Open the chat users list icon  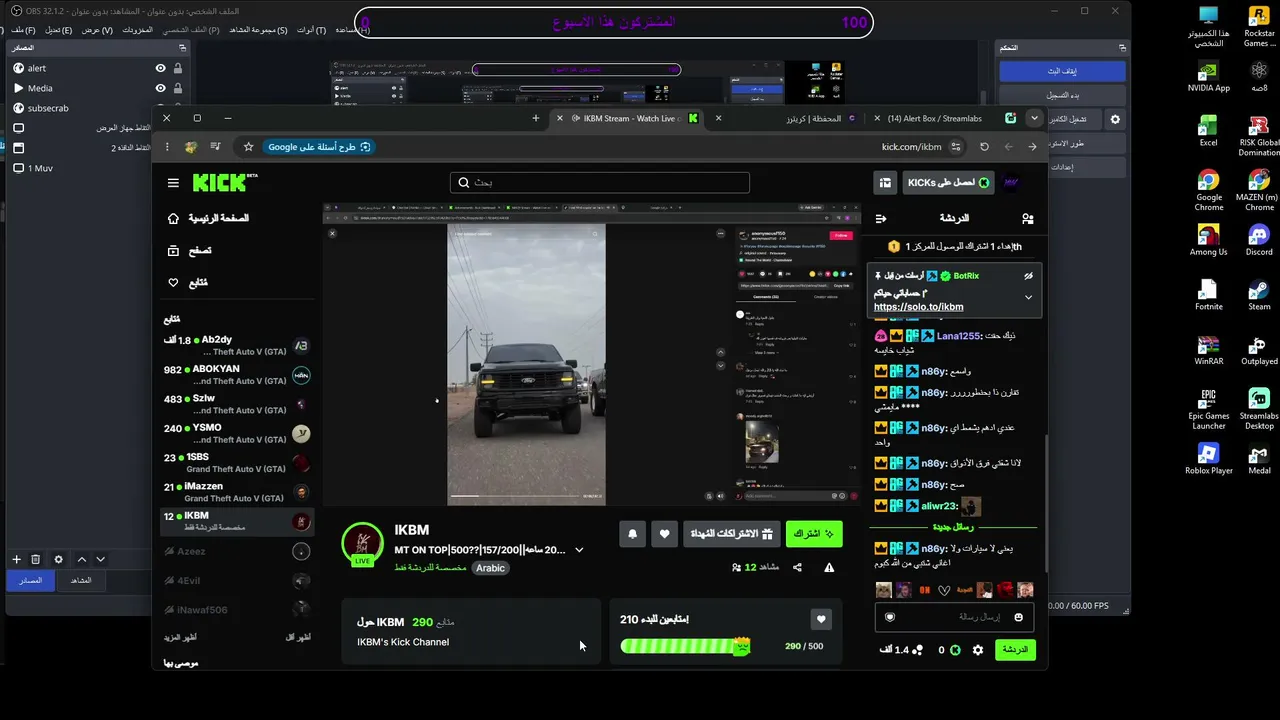tap(1027, 218)
